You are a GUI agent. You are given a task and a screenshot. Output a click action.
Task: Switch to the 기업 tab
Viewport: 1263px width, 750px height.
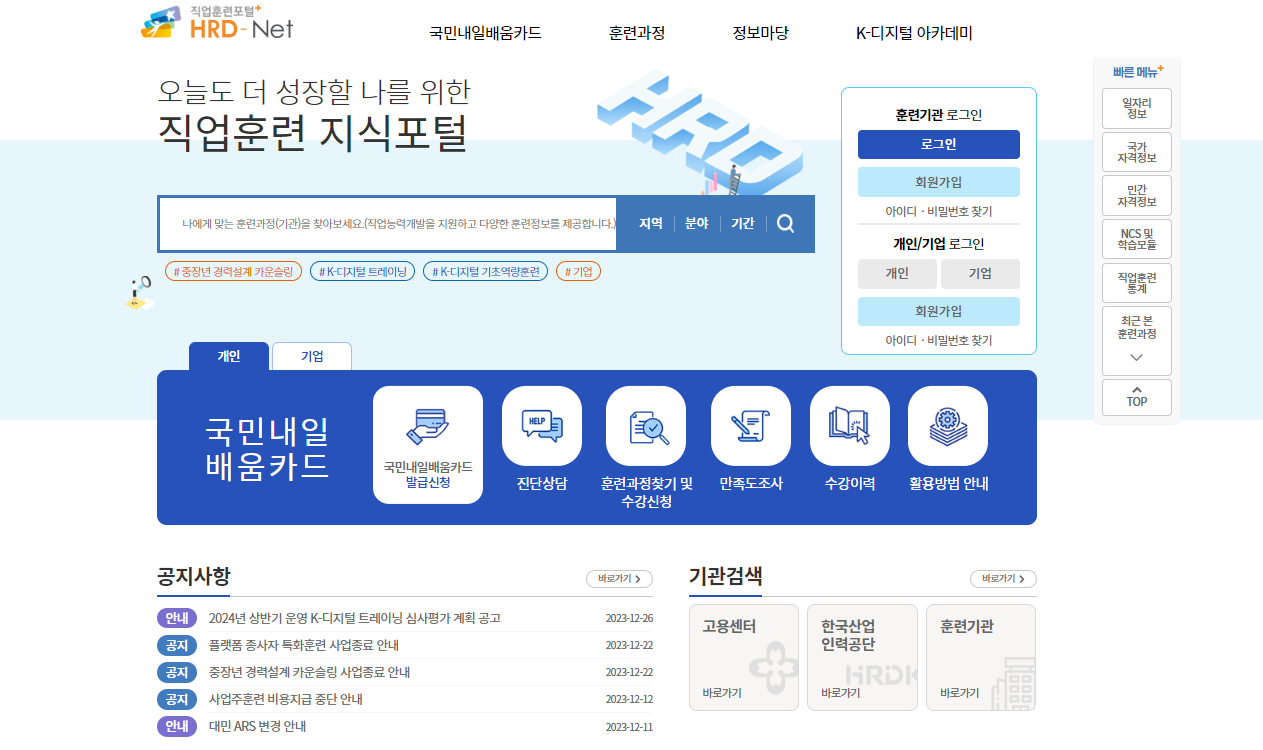coord(311,356)
